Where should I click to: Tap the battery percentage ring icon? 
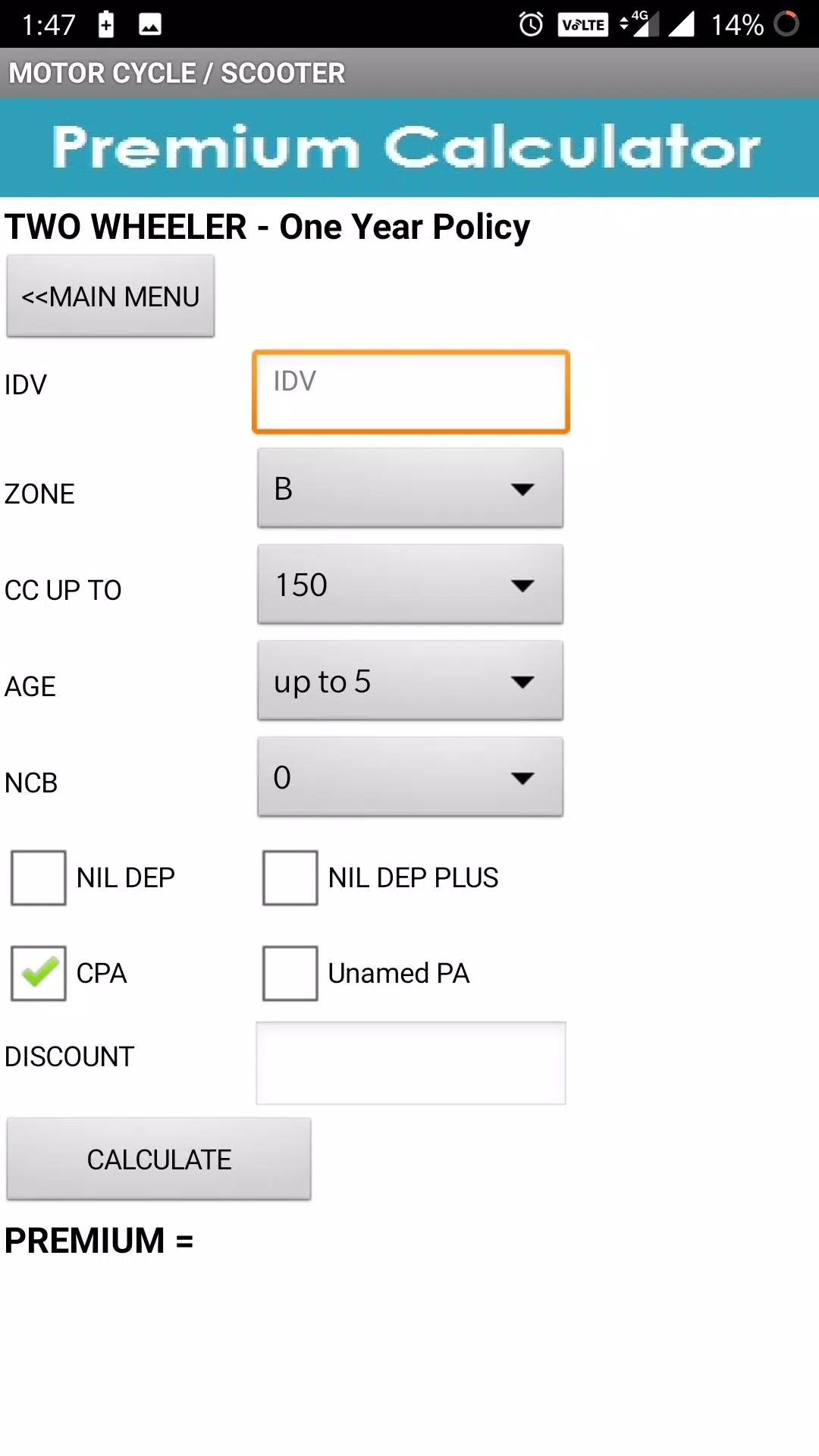(786, 24)
